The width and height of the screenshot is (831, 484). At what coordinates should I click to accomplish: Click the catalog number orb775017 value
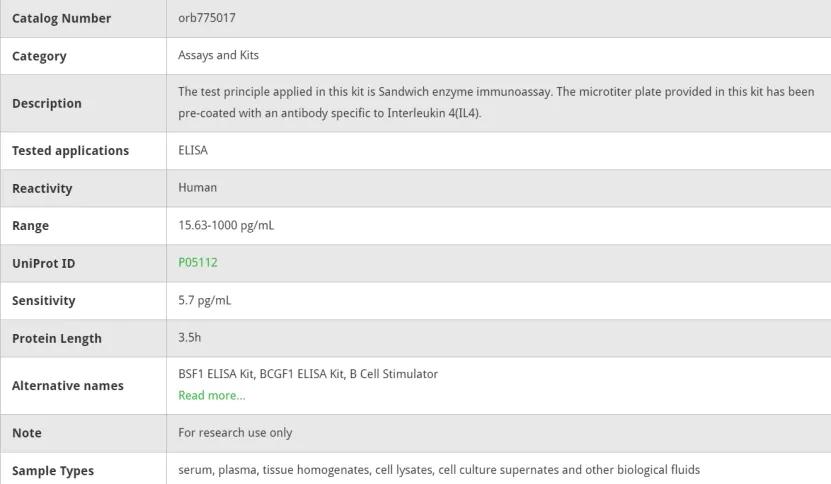(x=206, y=18)
